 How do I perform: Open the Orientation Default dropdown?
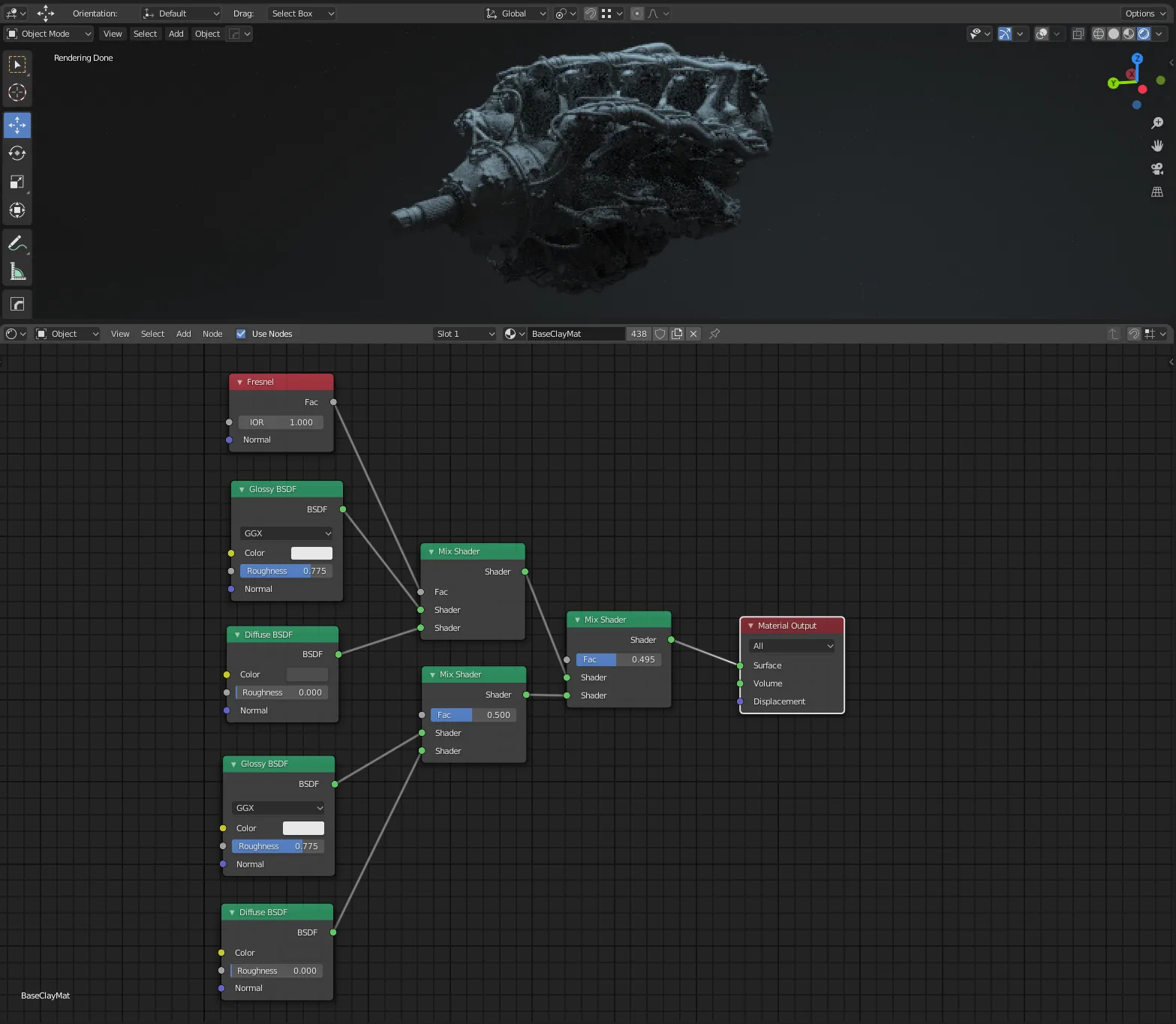pyautogui.click(x=181, y=14)
